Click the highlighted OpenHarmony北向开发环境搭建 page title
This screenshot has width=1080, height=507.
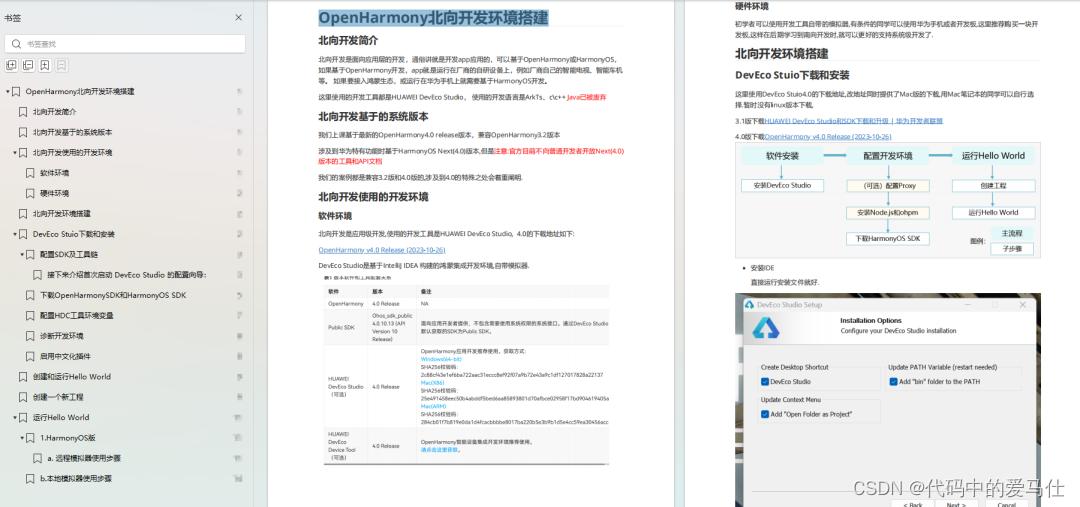point(433,17)
